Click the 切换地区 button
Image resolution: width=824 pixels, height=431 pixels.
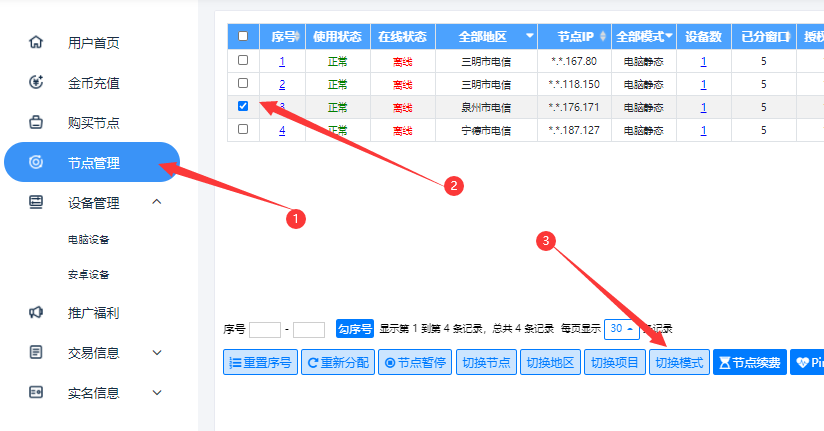coord(550,362)
